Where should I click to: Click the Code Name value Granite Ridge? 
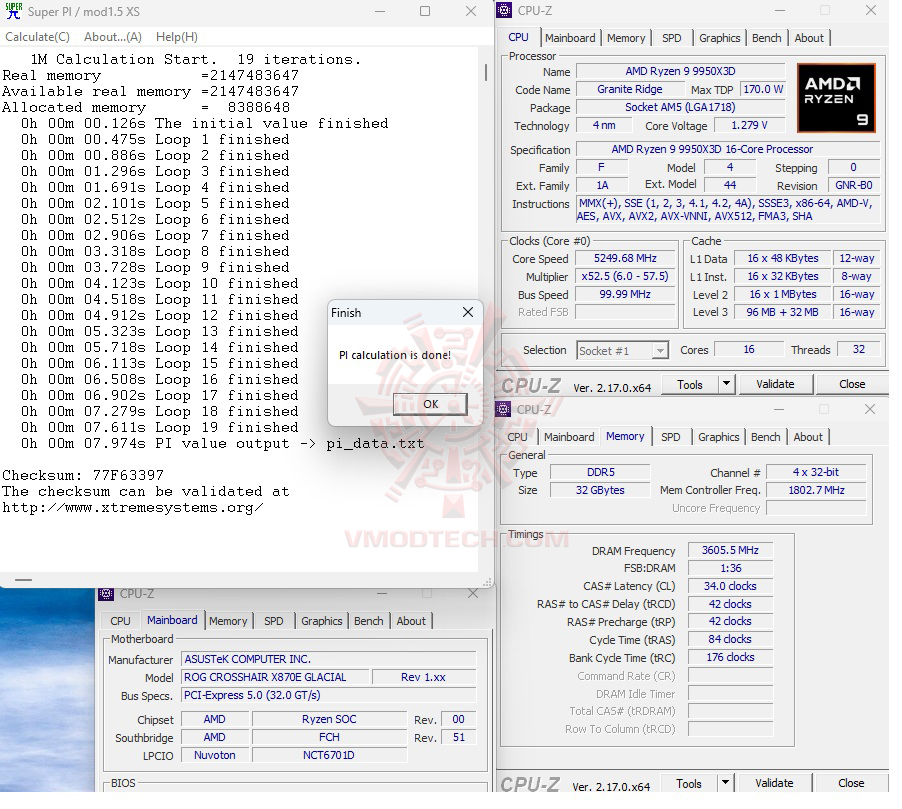[x=630, y=89]
